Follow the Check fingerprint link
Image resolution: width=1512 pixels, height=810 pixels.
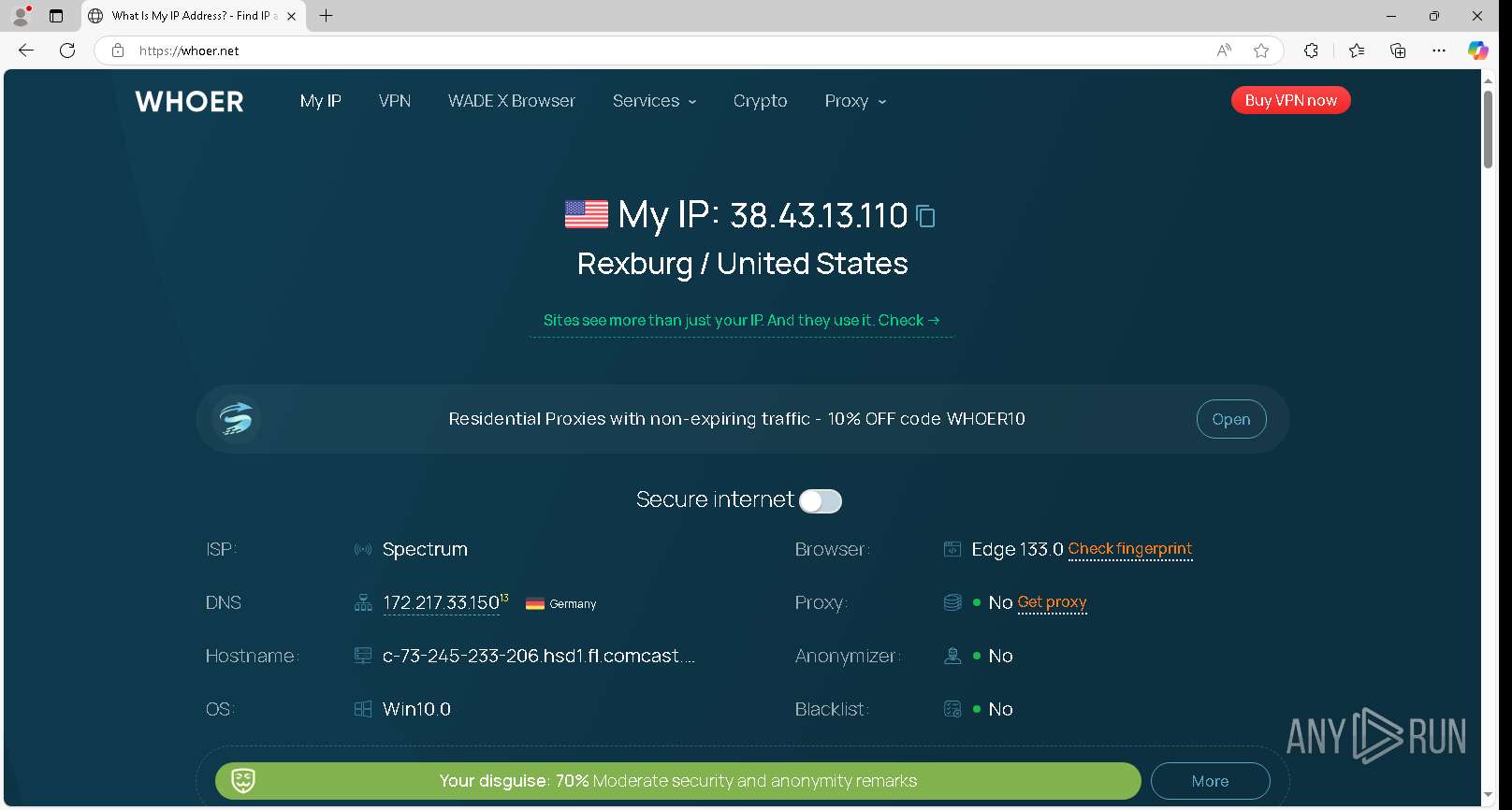(x=1130, y=549)
